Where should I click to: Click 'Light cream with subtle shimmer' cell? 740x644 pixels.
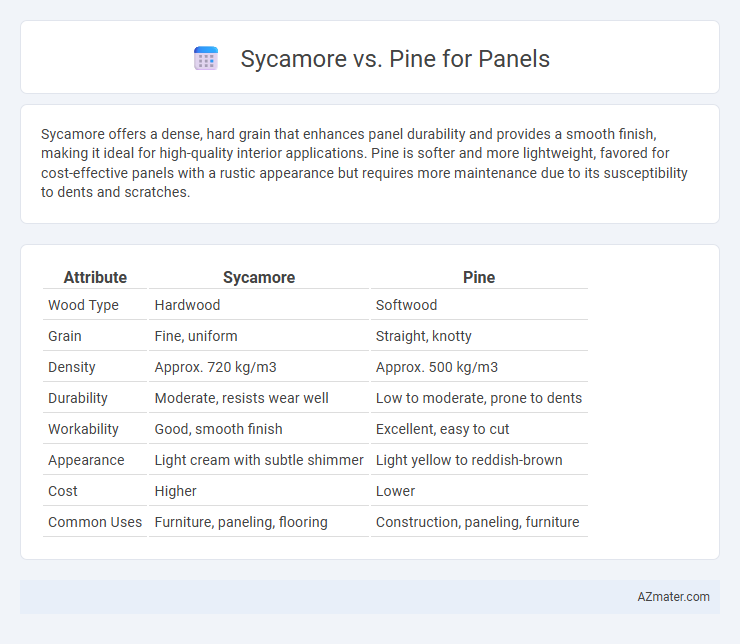coord(259,460)
